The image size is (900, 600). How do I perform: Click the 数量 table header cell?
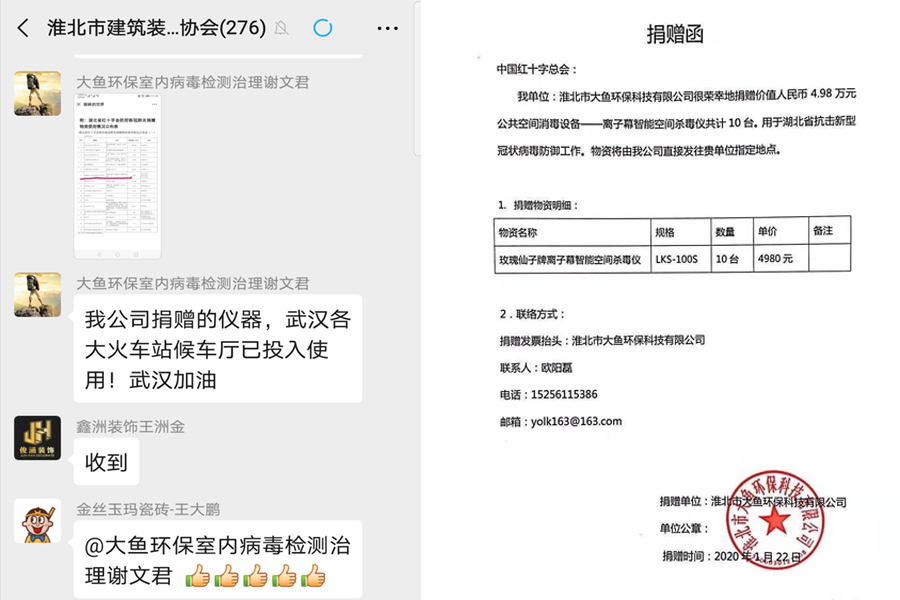tap(732, 233)
